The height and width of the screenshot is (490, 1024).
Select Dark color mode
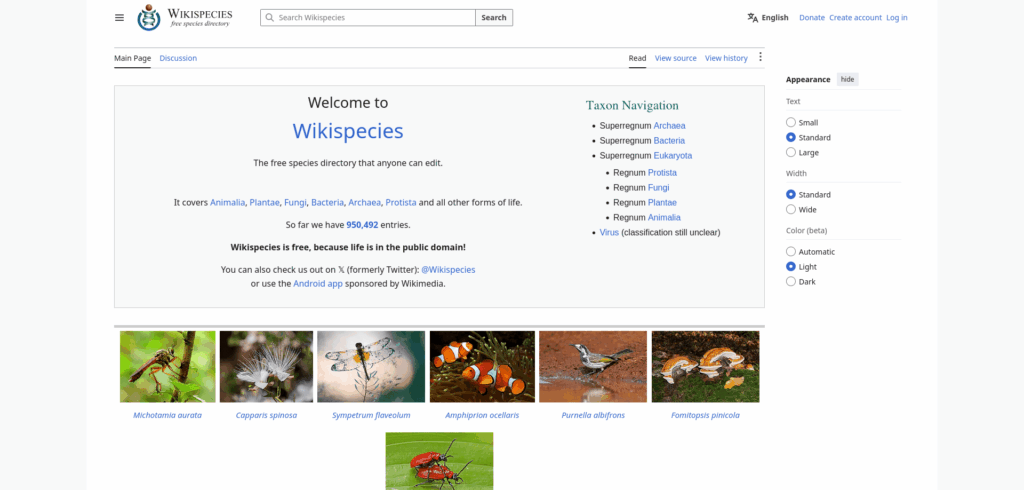click(791, 282)
